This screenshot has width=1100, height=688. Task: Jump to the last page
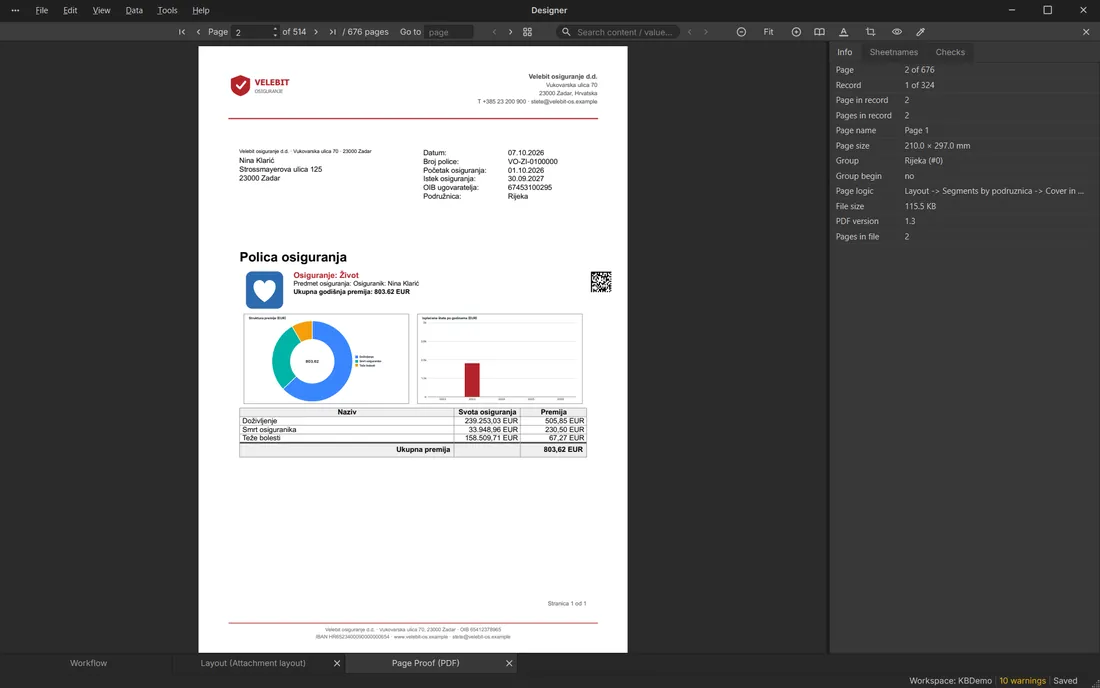click(x=333, y=32)
